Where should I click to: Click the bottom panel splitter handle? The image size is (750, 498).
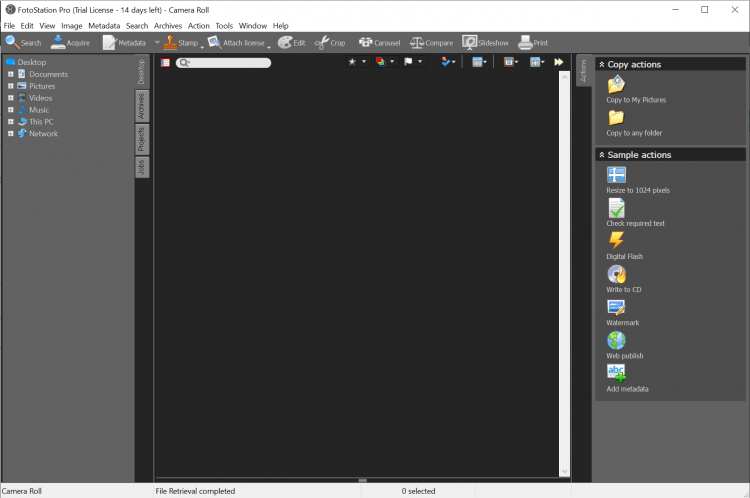click(x=363, y=480)
